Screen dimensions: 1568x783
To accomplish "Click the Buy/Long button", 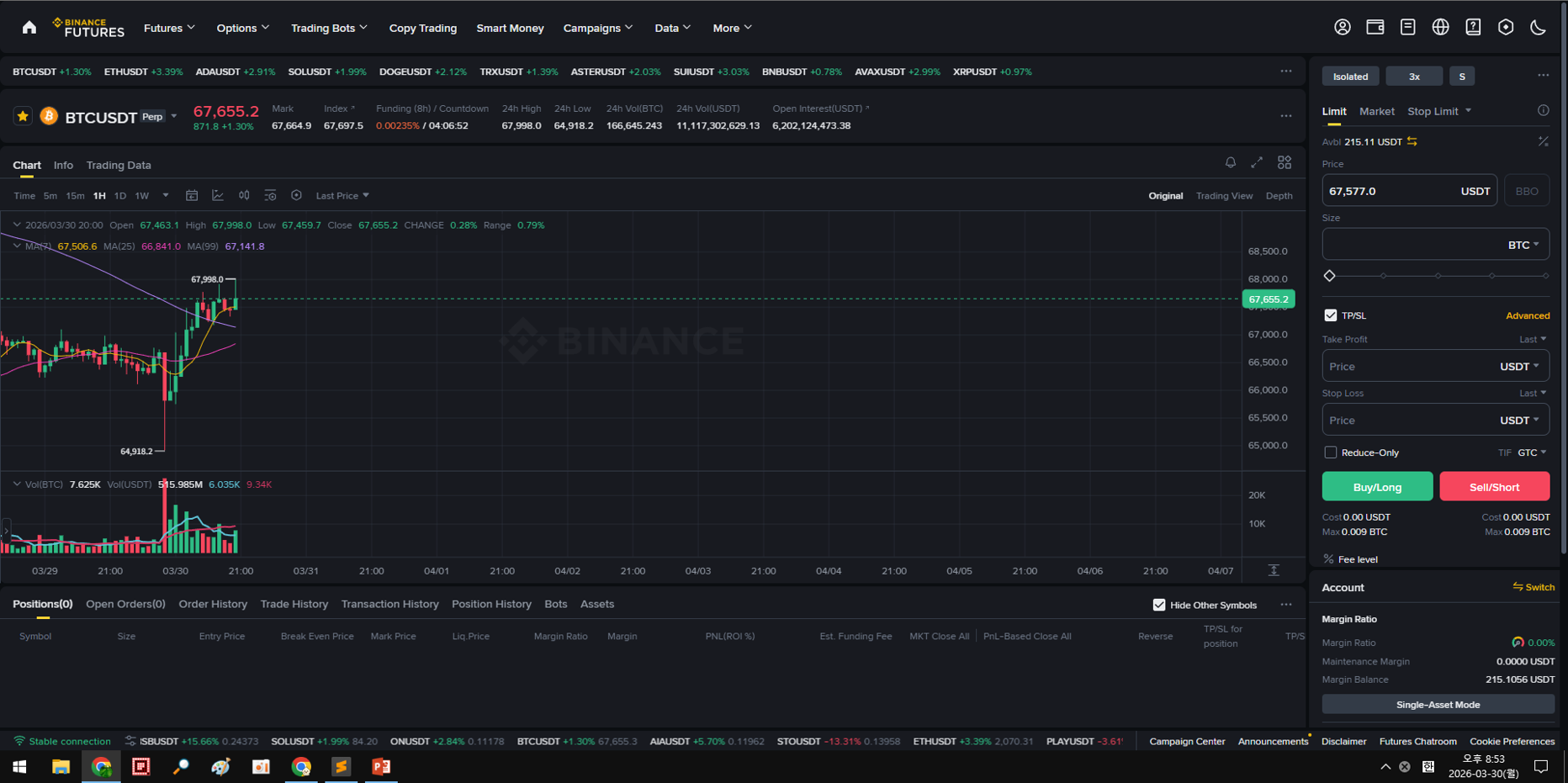I will (x=1377, y=486).
